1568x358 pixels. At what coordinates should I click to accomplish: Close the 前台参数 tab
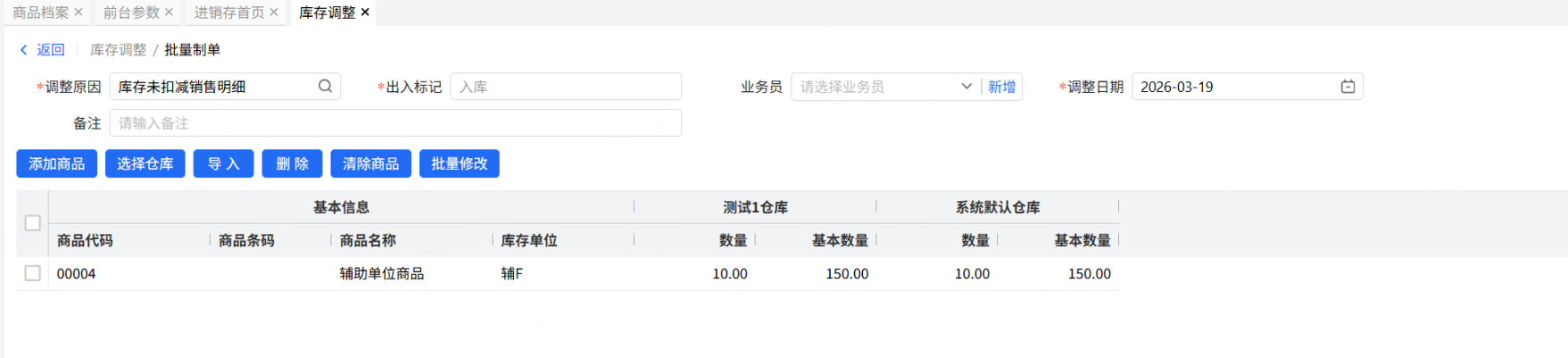tap(170, 12)
